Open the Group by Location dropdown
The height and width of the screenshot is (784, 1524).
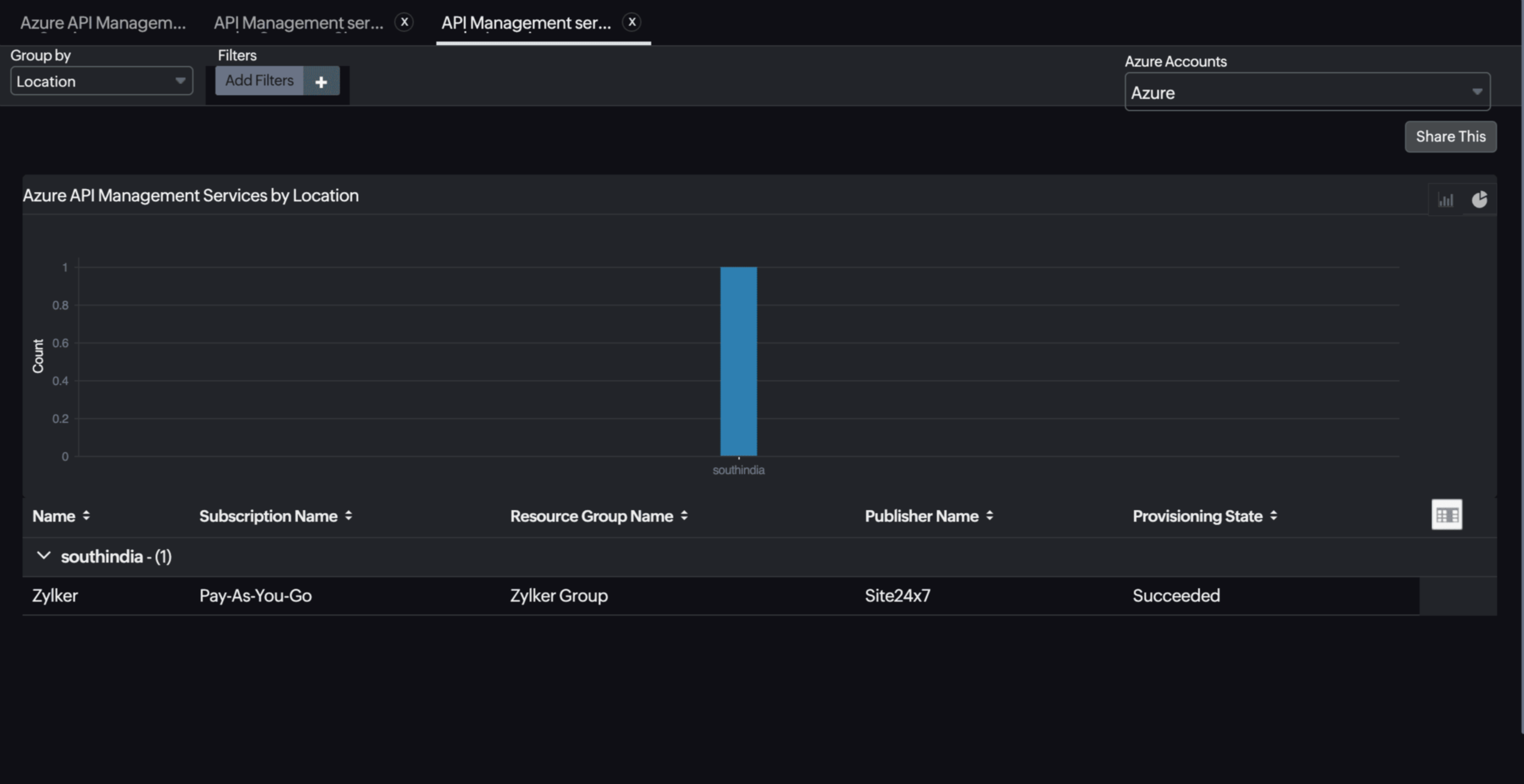pyautogui.click(x=101, y=80)
